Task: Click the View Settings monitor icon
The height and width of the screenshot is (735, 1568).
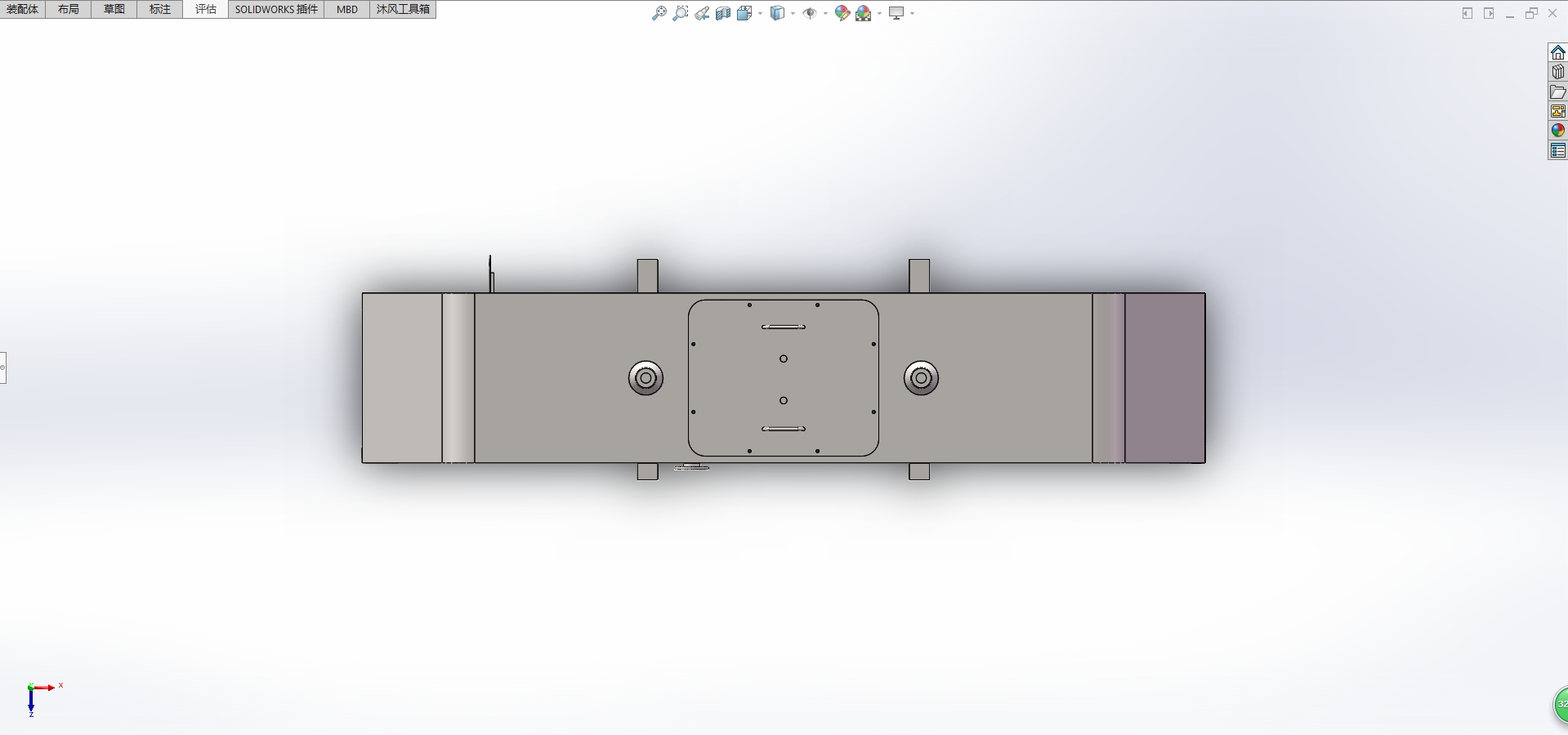Action: coord(896,13)
